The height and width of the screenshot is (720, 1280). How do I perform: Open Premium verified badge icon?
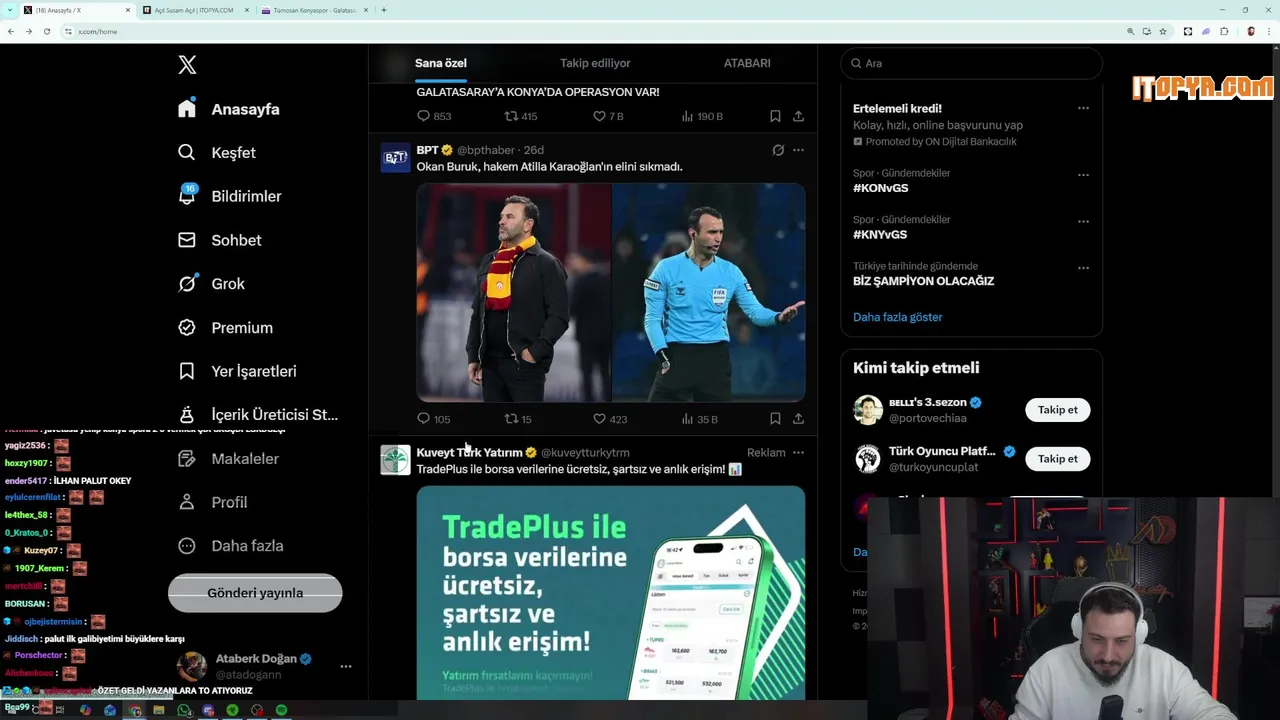pyautogui.click(x=187, y=327)
